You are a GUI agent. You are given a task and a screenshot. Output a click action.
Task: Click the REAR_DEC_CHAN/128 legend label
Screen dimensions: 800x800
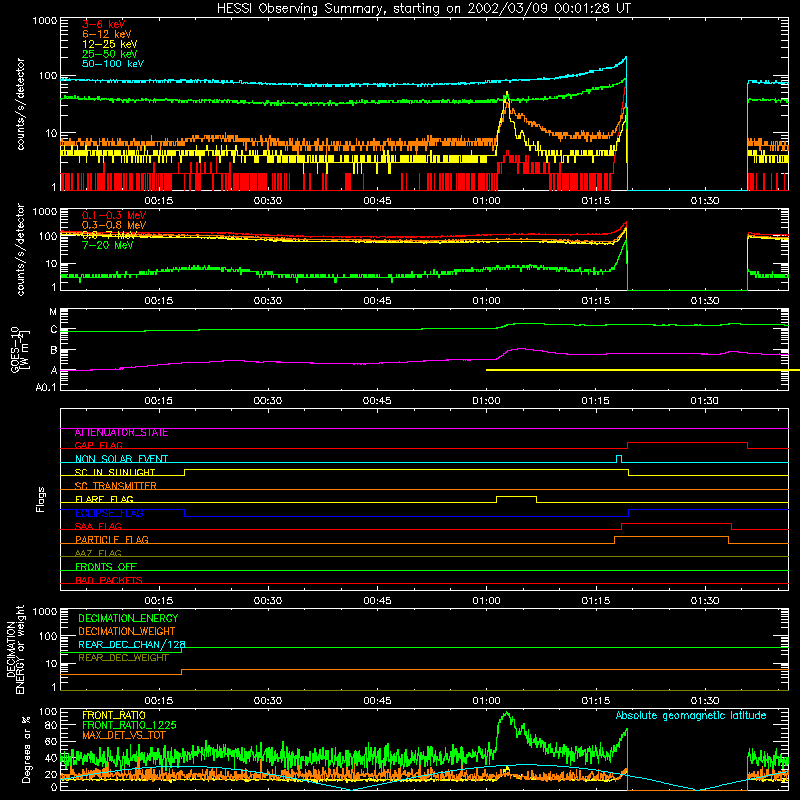(132, 644)
